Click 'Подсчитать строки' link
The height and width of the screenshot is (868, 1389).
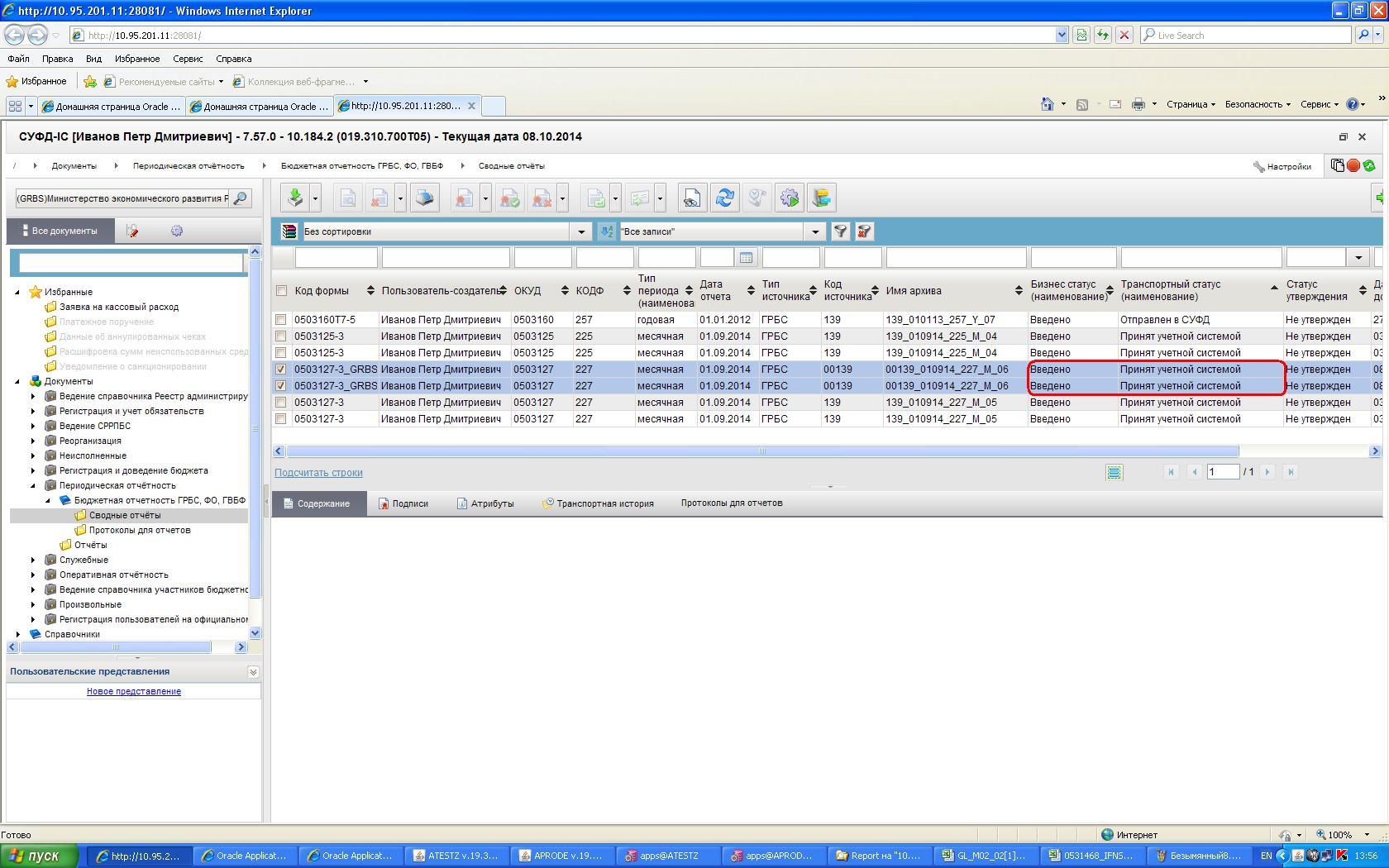tap(318, 473)
